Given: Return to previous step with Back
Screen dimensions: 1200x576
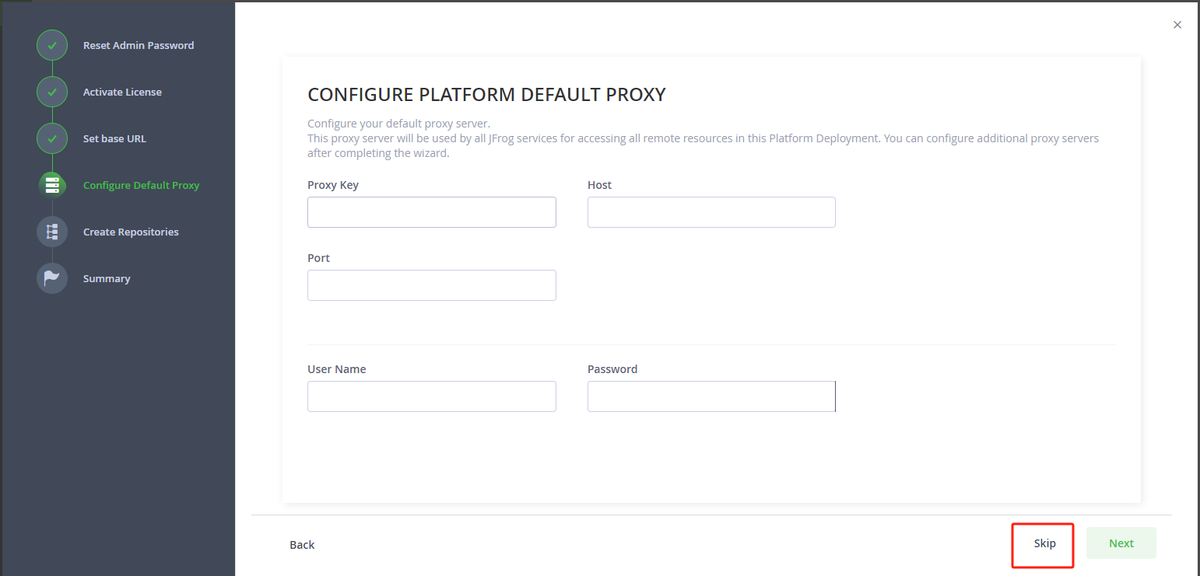Looking at the screenshot, I should (x=302, y=545).
